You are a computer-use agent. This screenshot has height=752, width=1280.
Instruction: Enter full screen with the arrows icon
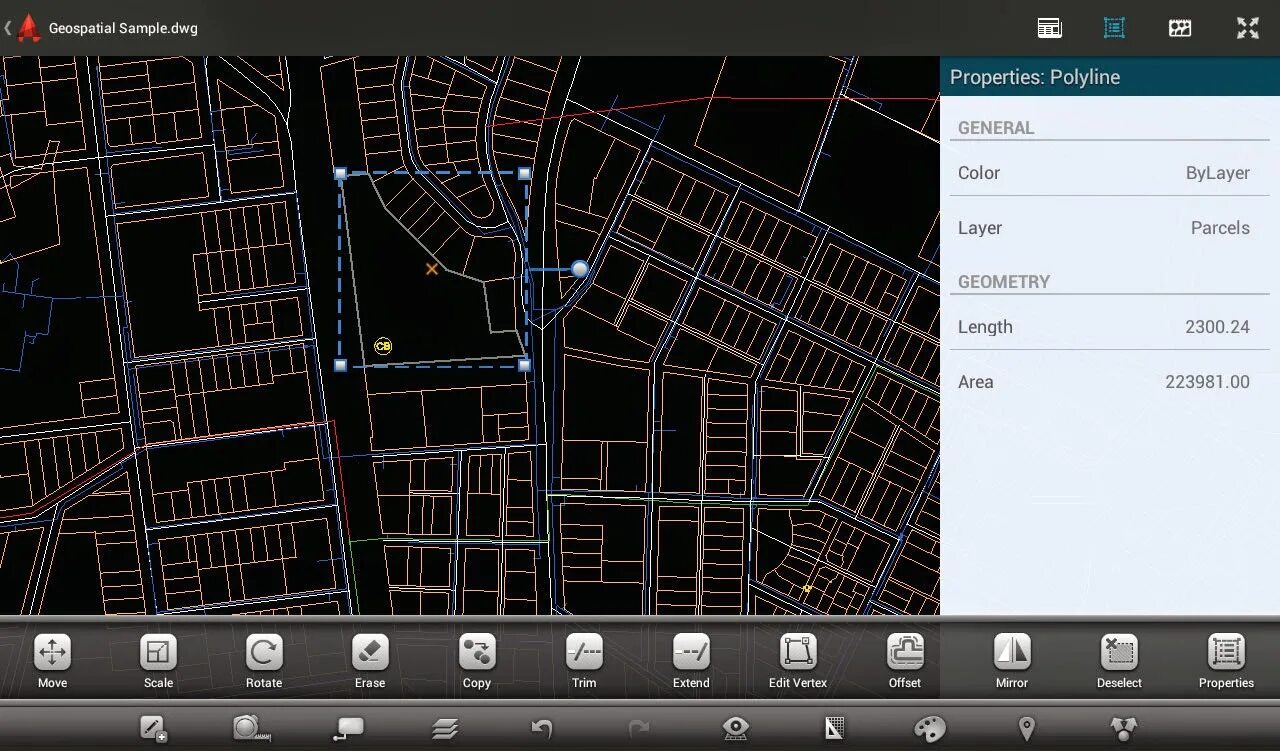tap(1247, 28)
